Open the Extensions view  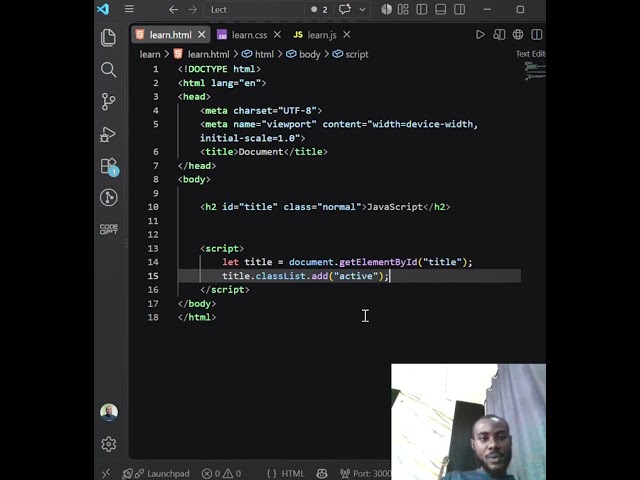[109, 167]
